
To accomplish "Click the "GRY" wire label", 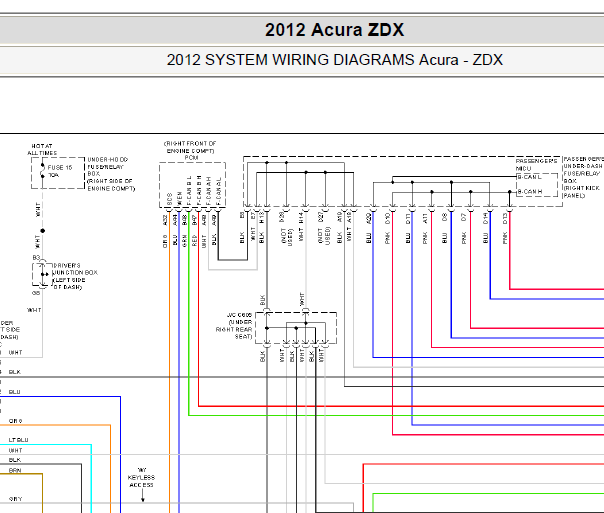I will click(x=15, y=499).
